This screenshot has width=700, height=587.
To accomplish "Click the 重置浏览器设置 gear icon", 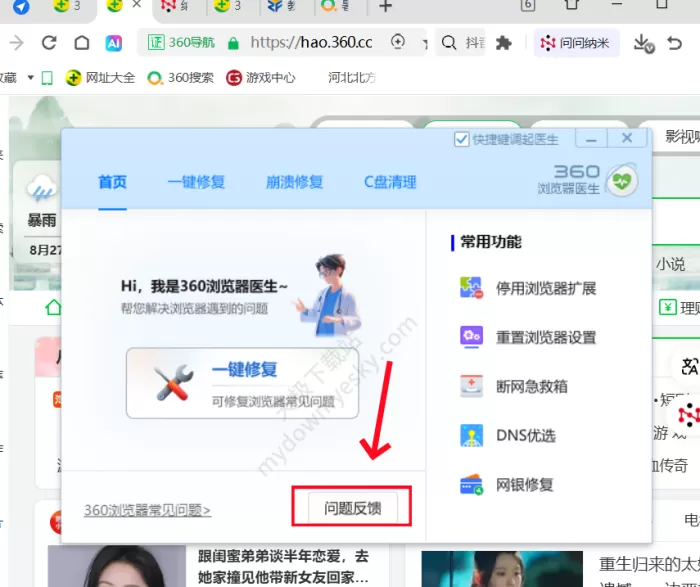I will [x=471, y=337].
